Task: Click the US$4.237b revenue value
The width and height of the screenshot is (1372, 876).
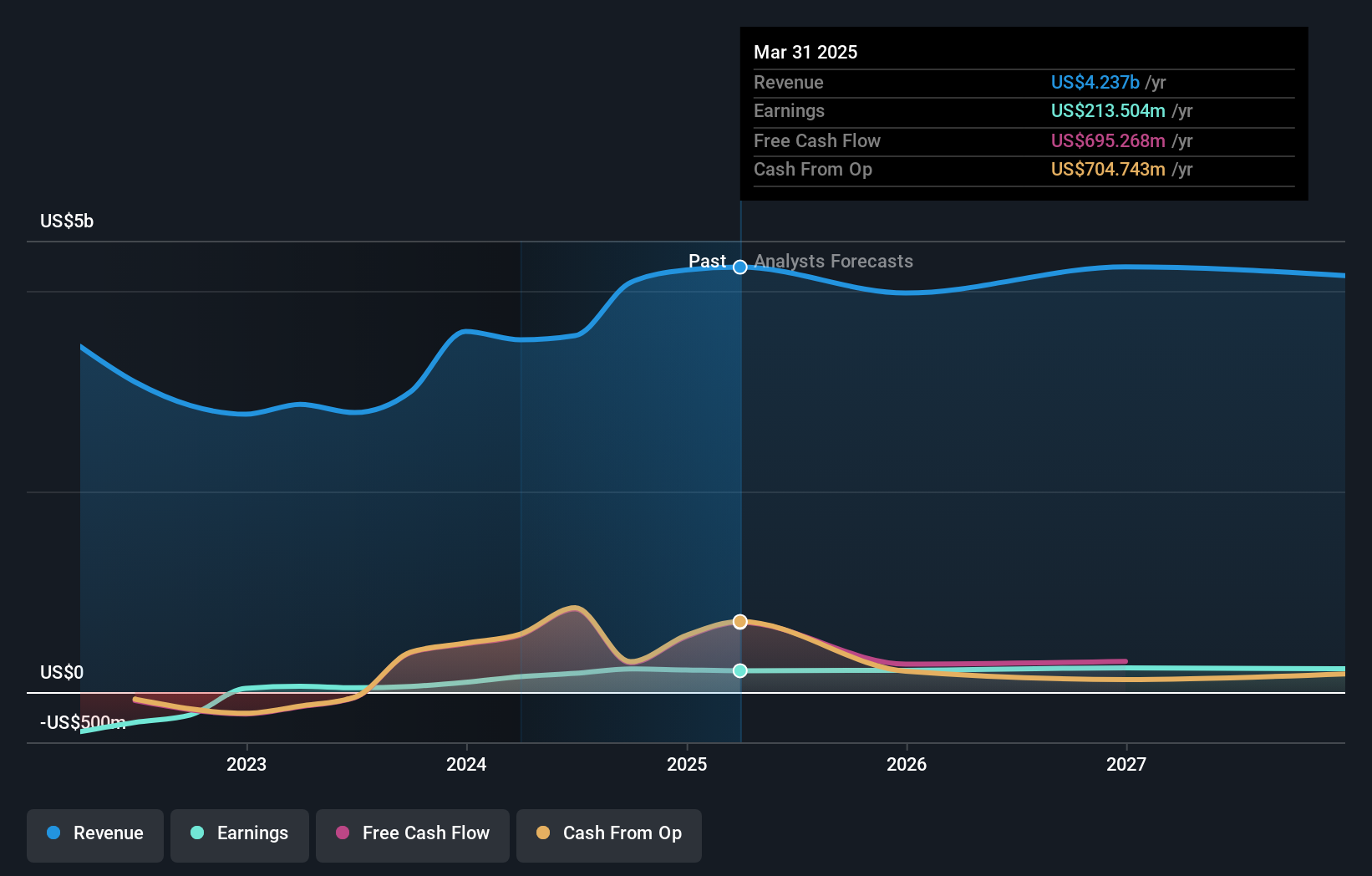Action: [x=1095, y=83]
